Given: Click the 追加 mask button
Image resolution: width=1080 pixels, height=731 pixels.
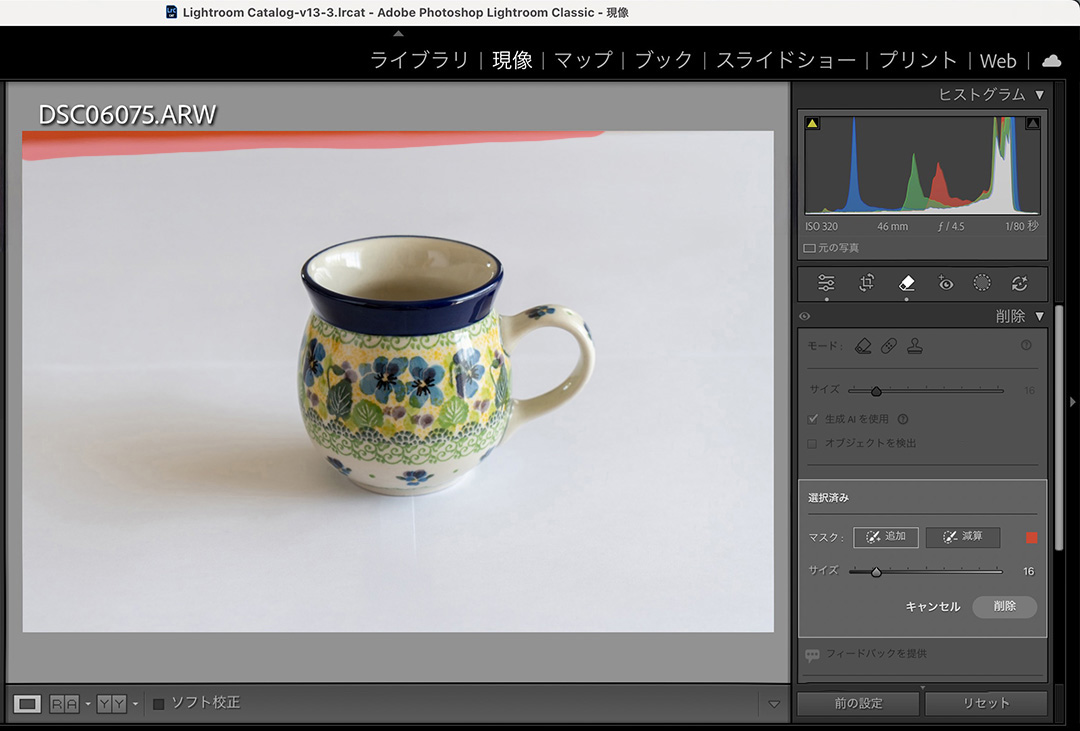Looking at the screenshot, I should 886,537.
